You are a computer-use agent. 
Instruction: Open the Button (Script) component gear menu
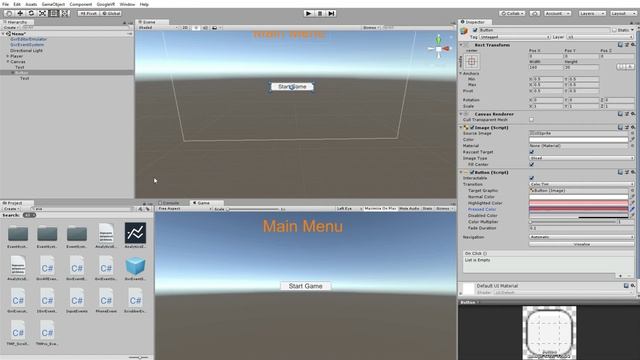click(633, 172)
